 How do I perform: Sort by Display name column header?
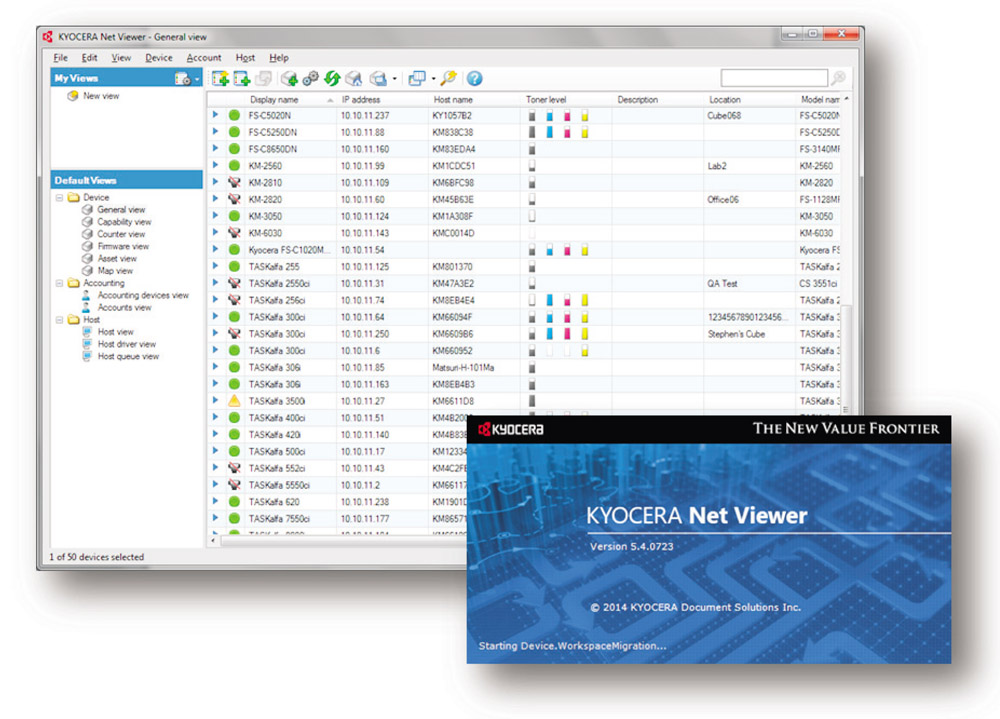(x=274, y=100)
